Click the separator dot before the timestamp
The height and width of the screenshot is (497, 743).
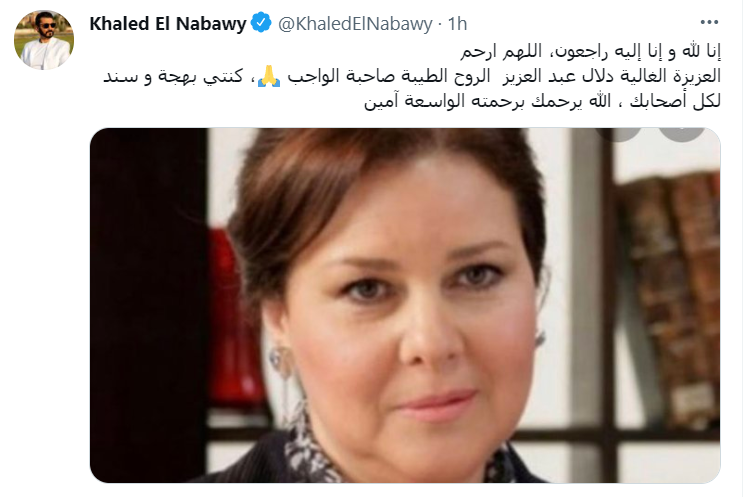tap(440, 24)
